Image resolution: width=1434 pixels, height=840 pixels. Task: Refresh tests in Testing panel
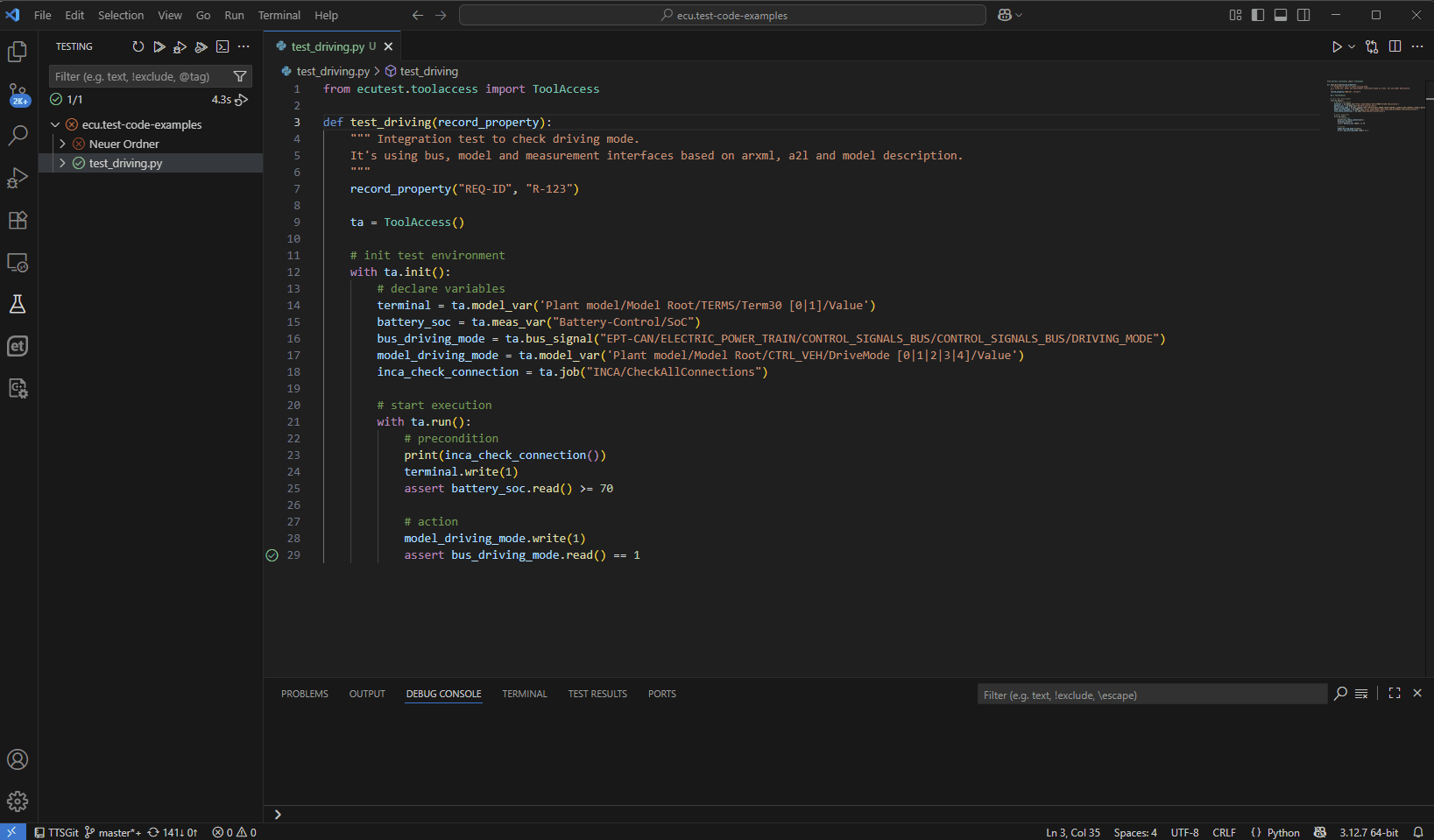click(x=138, y=46)
